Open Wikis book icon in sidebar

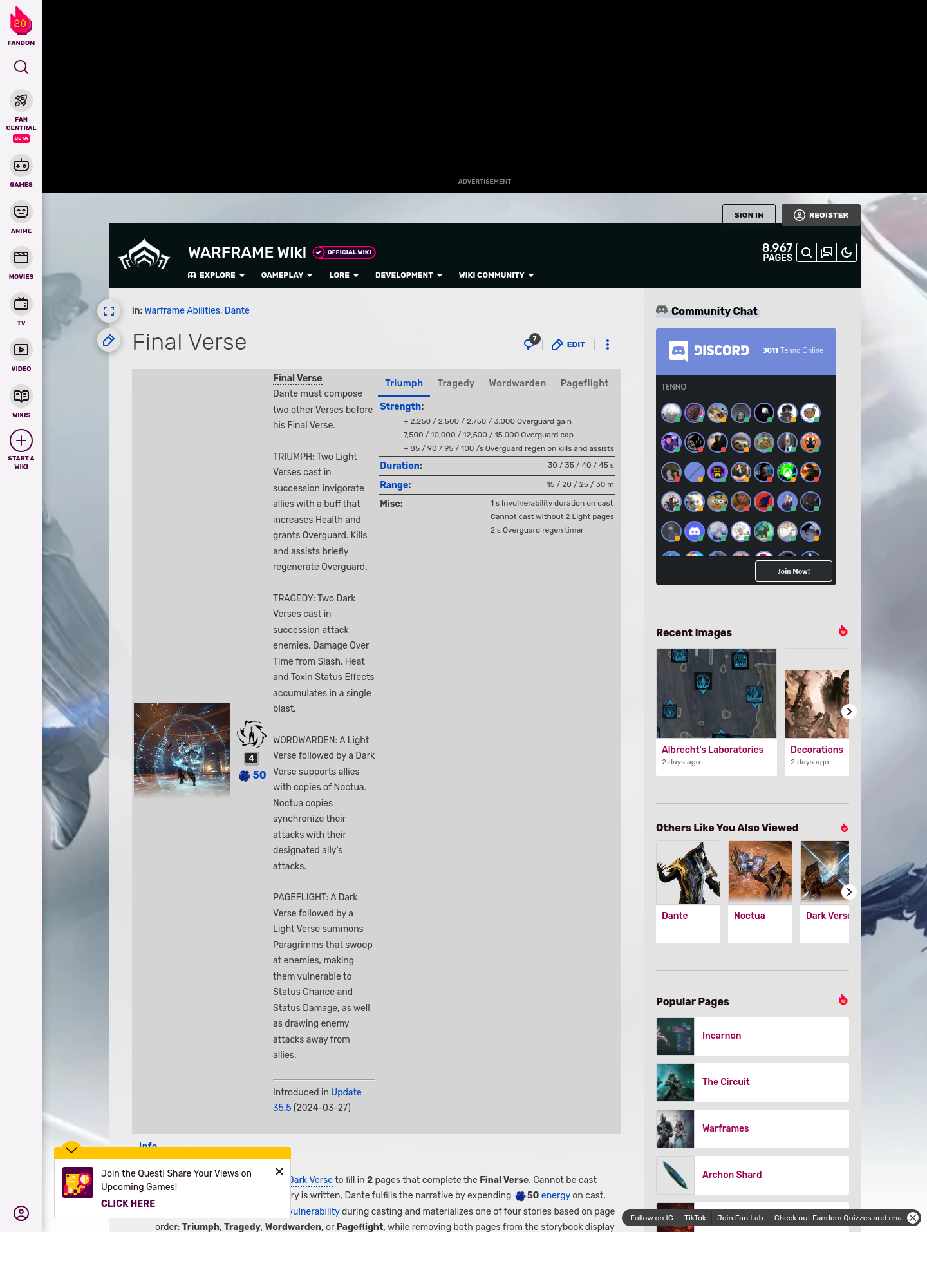(x=21, y=396)
